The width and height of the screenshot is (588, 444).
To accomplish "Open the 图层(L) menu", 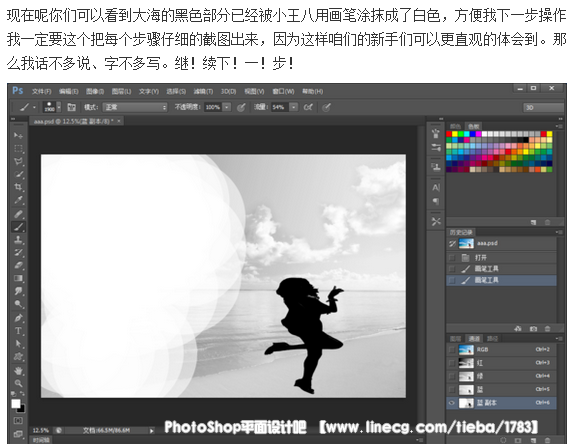I will click(x=122, y=92).
